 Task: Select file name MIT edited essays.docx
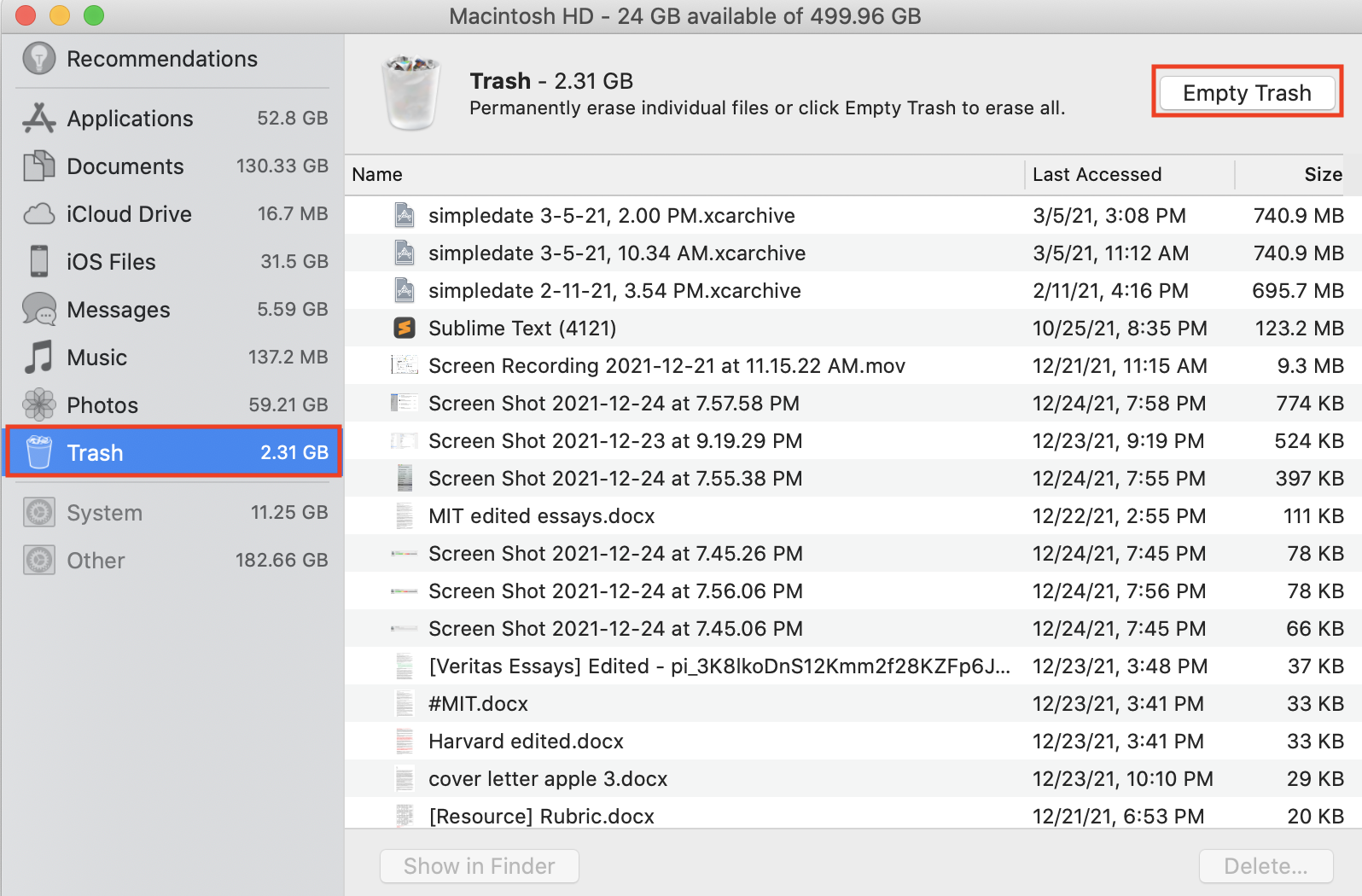click(x=542, y=516)
